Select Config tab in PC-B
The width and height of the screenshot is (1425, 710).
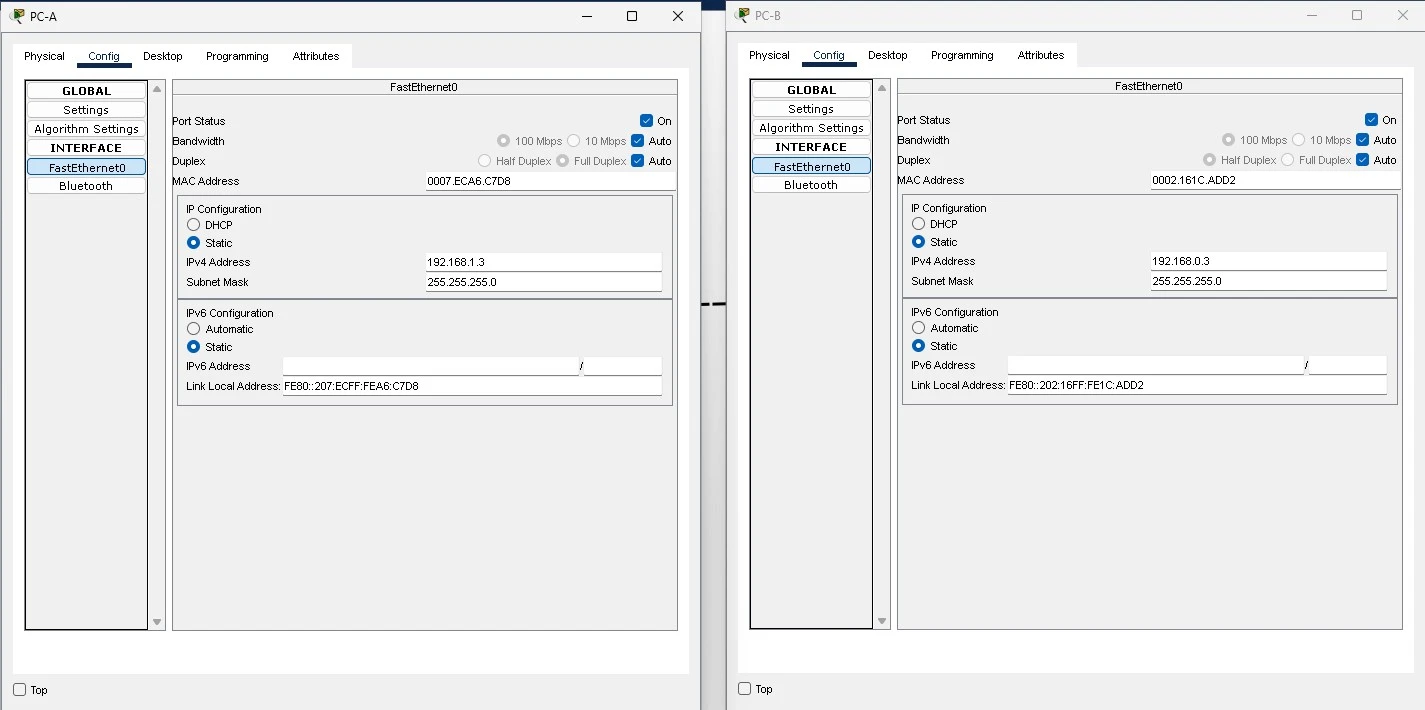[829, 55]
